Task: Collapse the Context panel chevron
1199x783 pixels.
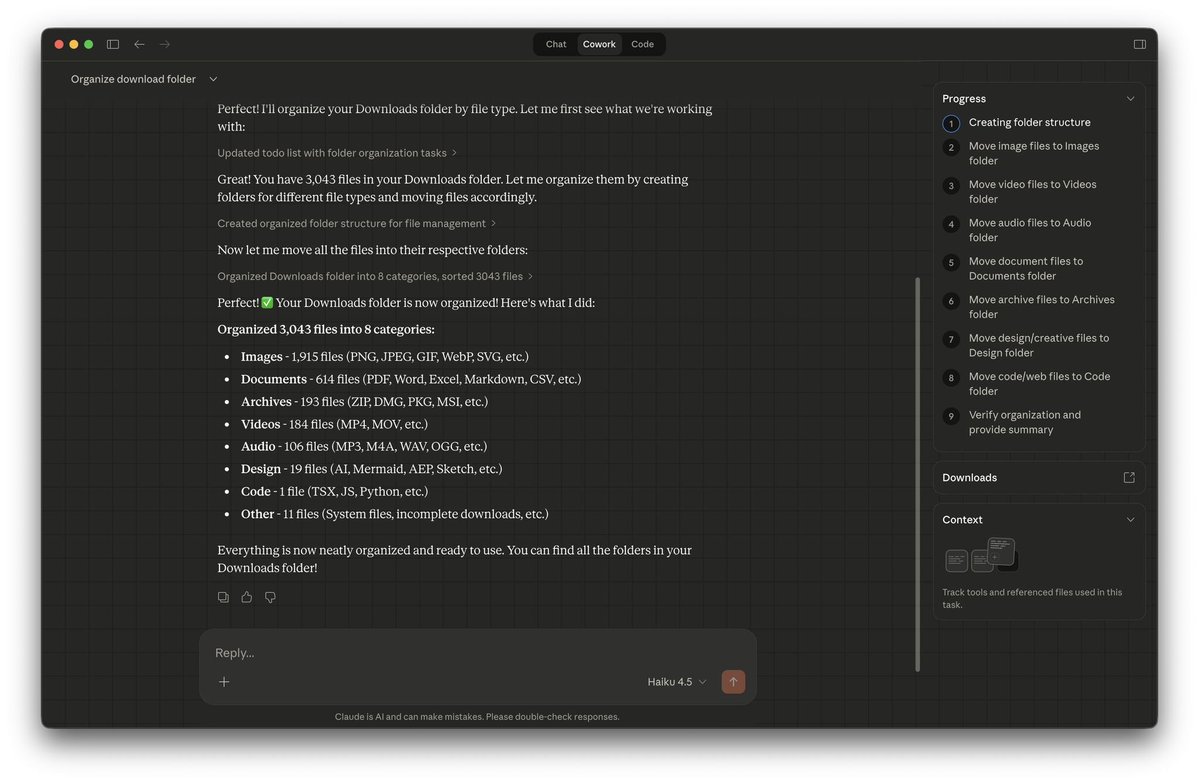Action: 1130,519
